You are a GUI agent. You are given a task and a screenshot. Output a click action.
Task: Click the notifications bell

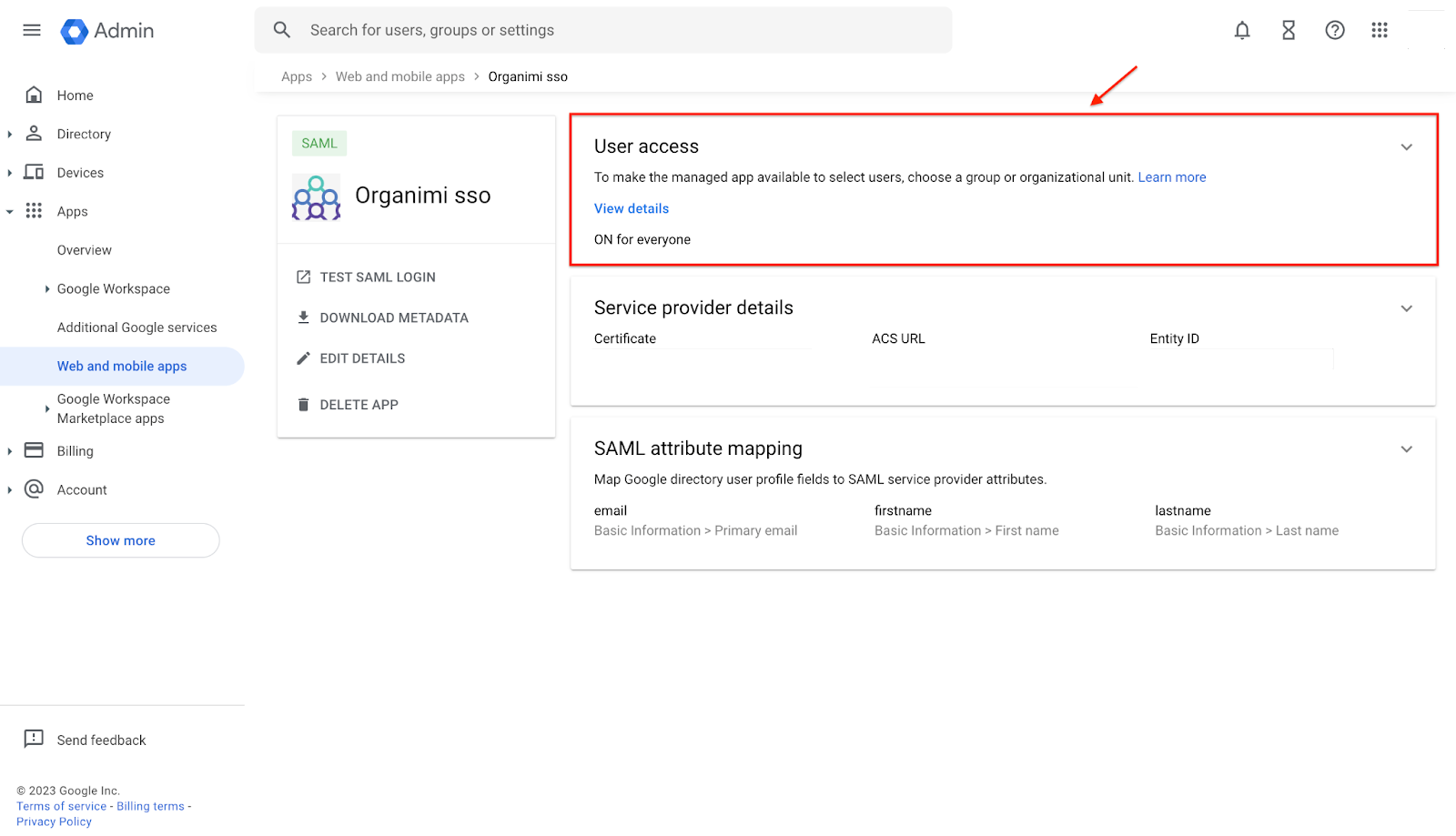tap(1242, 30)
